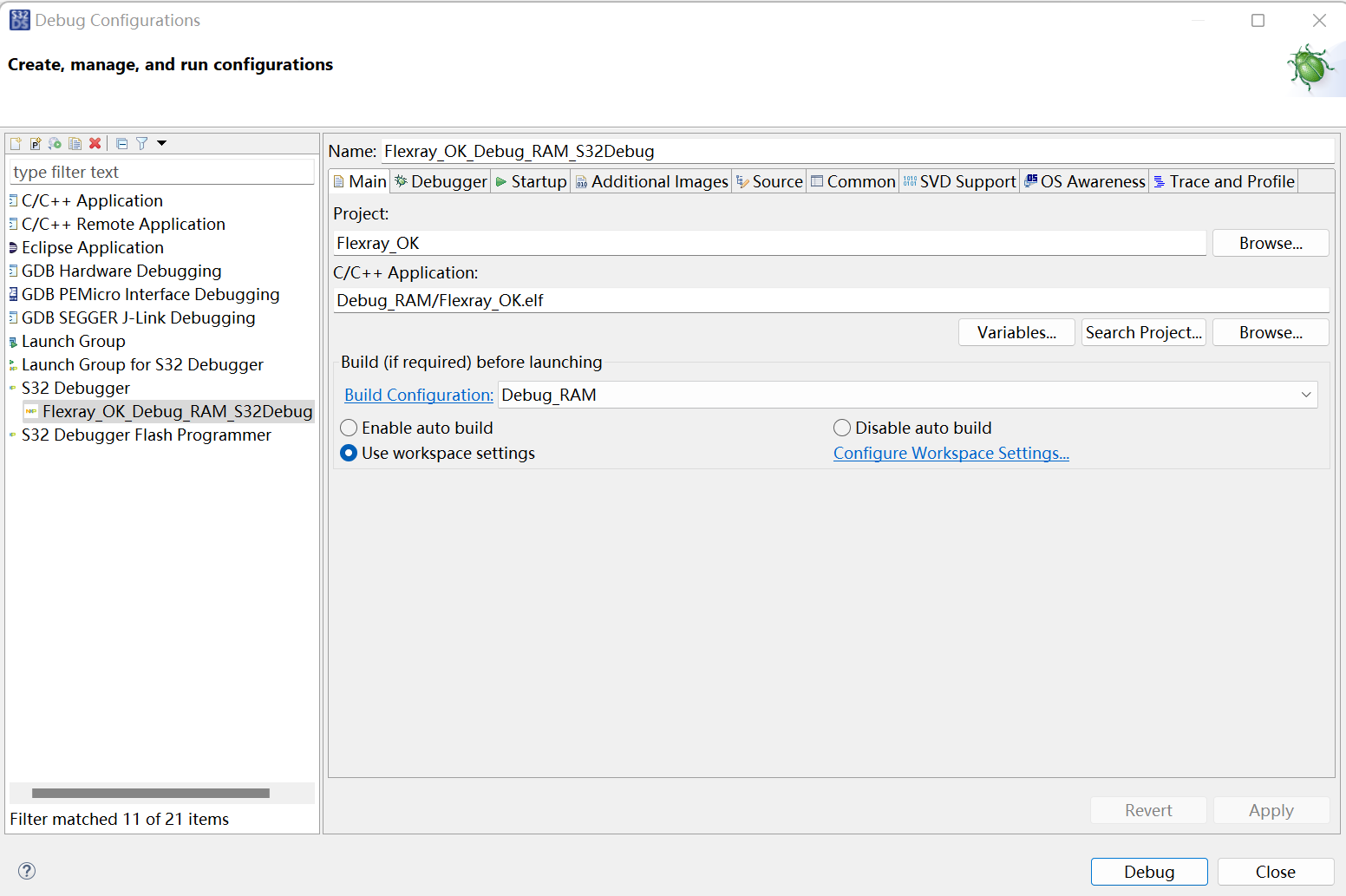Open Configure Workspace Settings link
The height and width of the screenshot is (896, 1346).
pyautogui.click(x=951, y=453)
